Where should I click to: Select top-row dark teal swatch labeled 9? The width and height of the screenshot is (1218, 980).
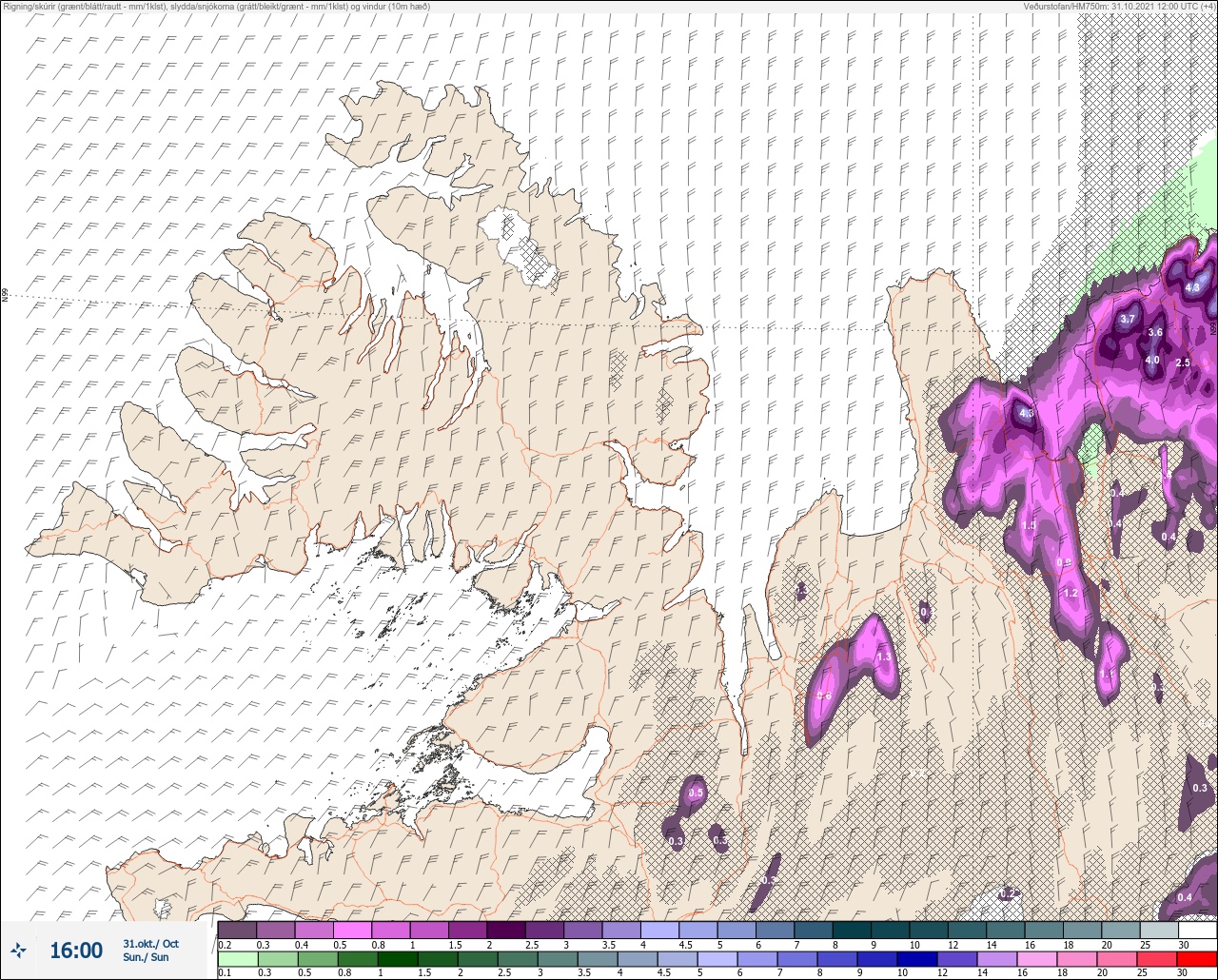(890, 930)
